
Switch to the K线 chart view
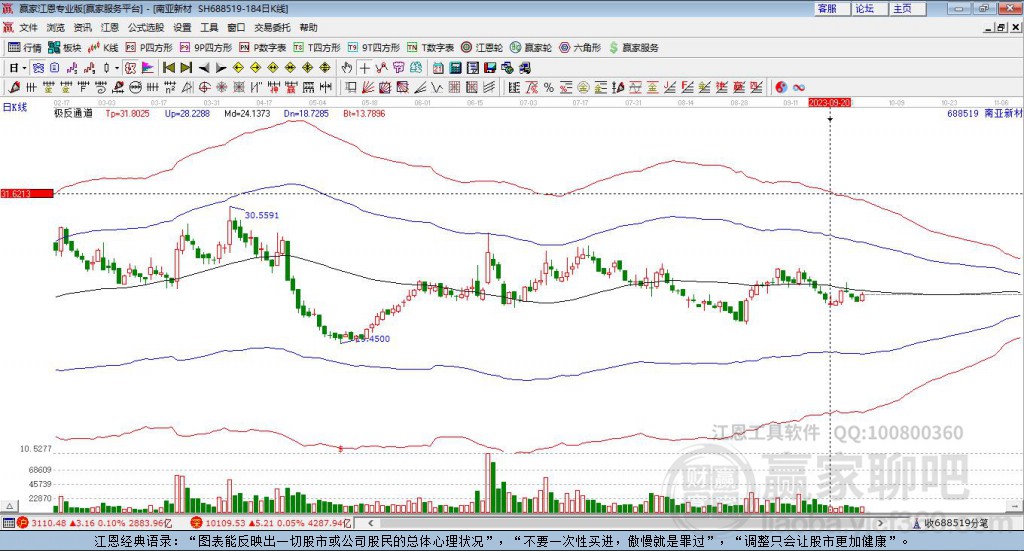103,48
